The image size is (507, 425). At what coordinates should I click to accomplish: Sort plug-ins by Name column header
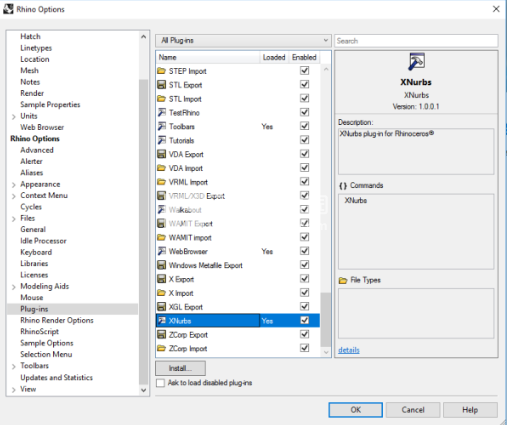[x=208, y=57]
